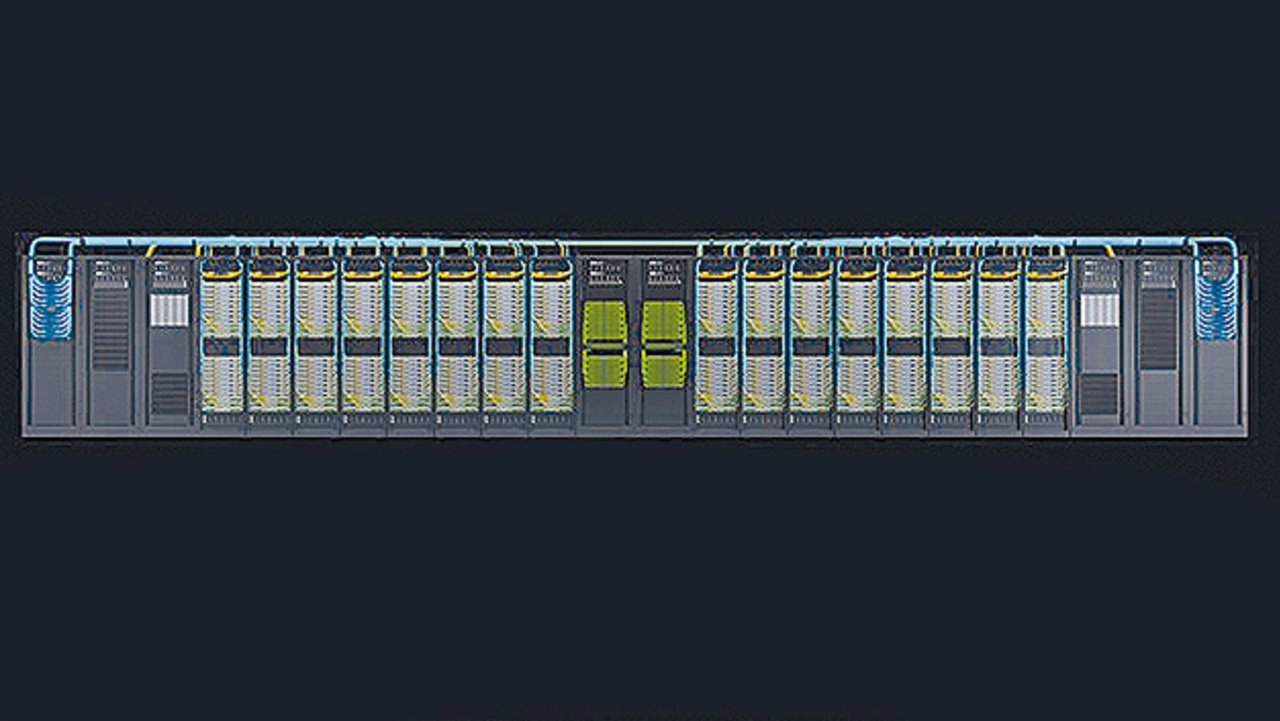Image resolution: width=1280 pixels, height=721 pixels.
Task: Select the left green center cabinet's upper panel
Action: [x=605, y=323]
